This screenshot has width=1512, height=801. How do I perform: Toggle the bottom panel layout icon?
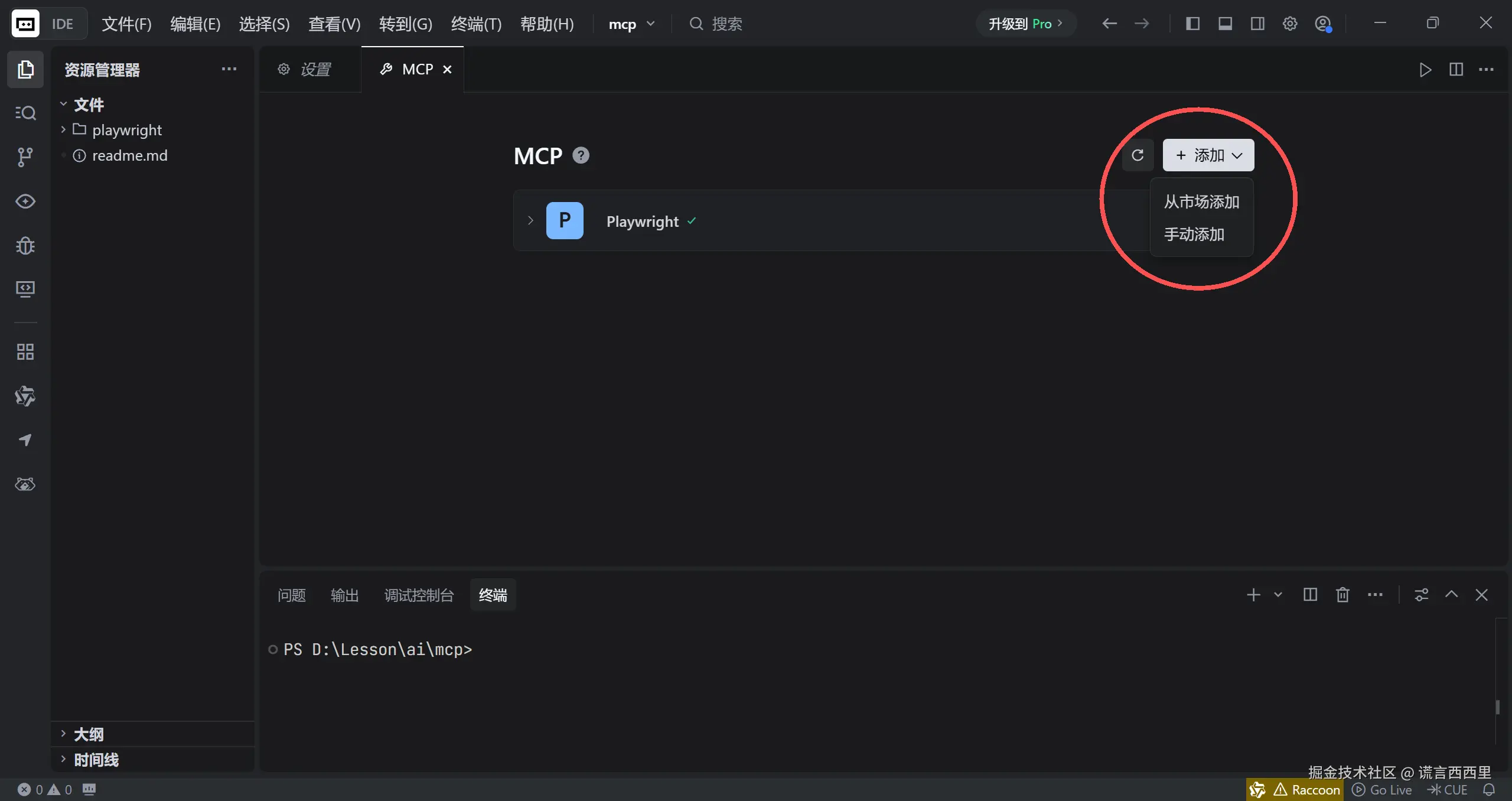1225,24
